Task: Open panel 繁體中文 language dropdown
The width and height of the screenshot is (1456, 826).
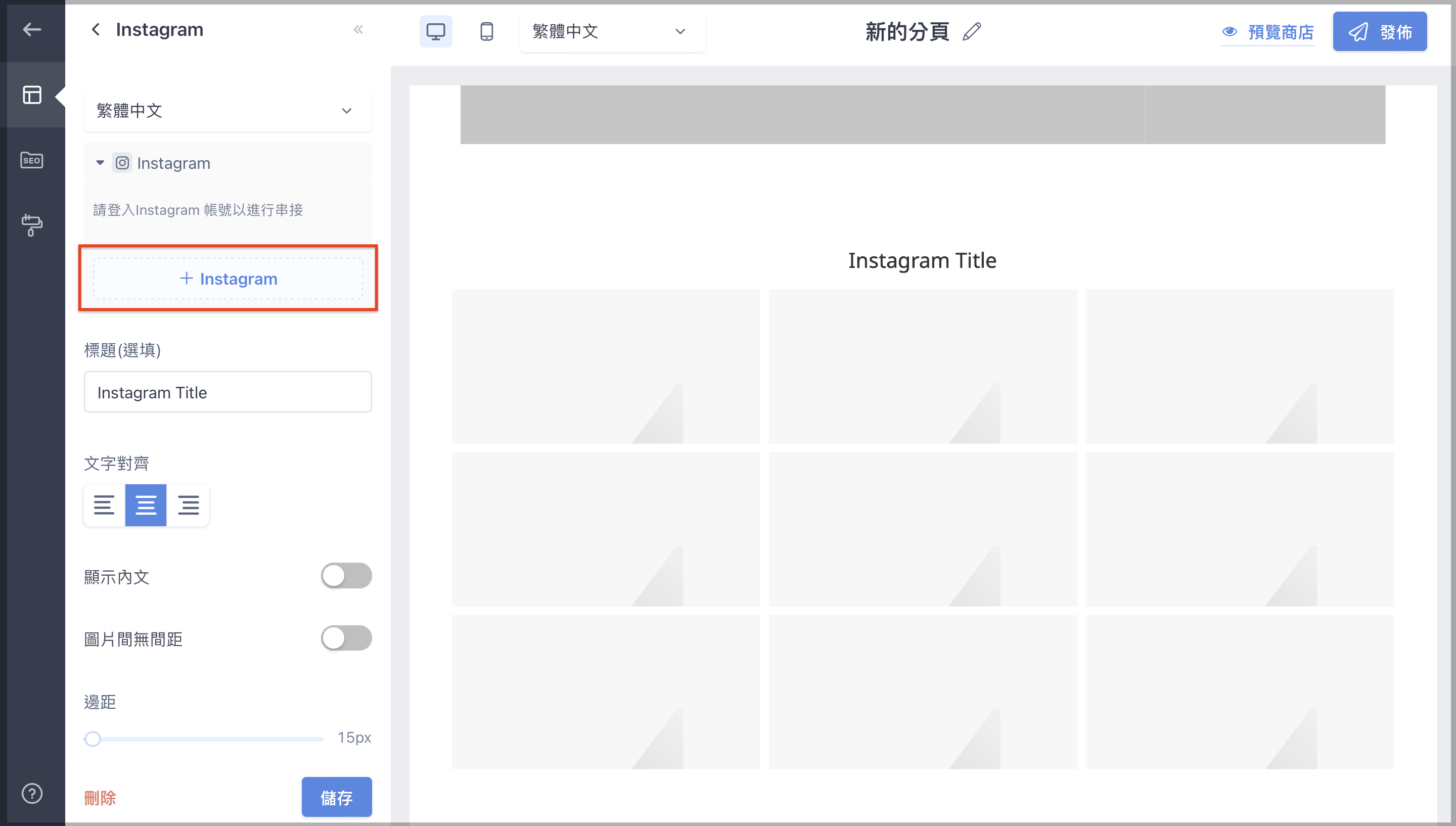Action: tap(227, 111)
